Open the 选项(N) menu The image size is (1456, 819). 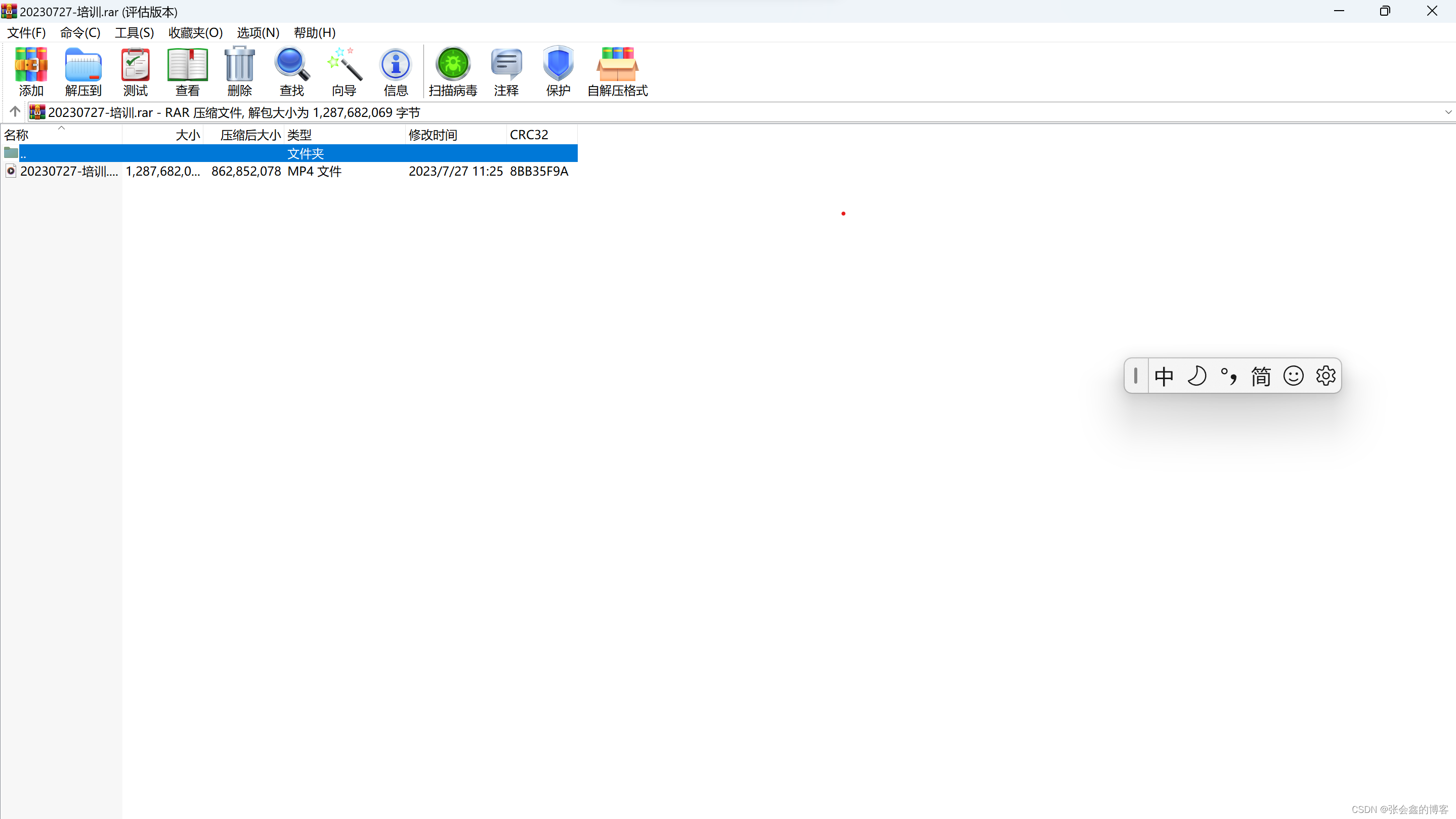pyautogui.click(x=259, y=32)
